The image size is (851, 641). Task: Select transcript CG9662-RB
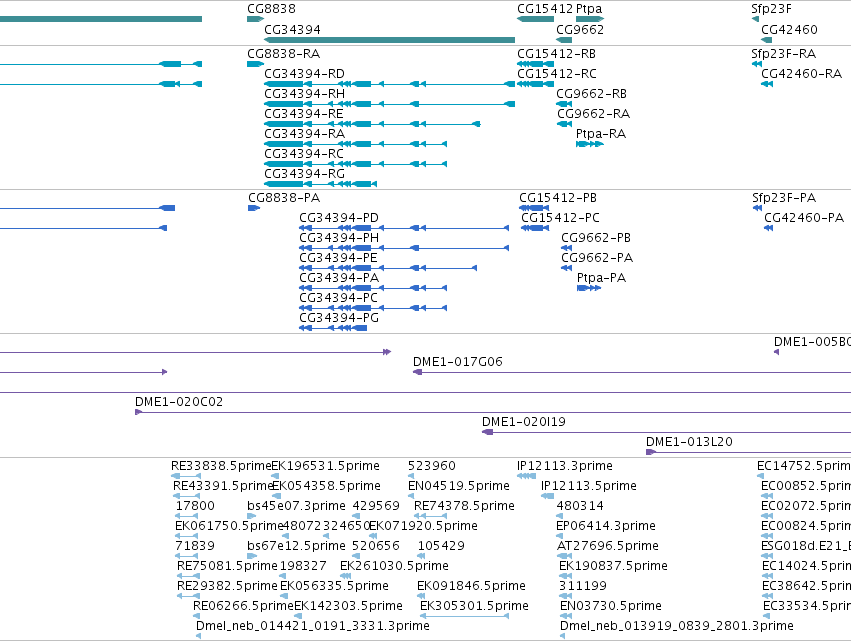click(592, 93)
